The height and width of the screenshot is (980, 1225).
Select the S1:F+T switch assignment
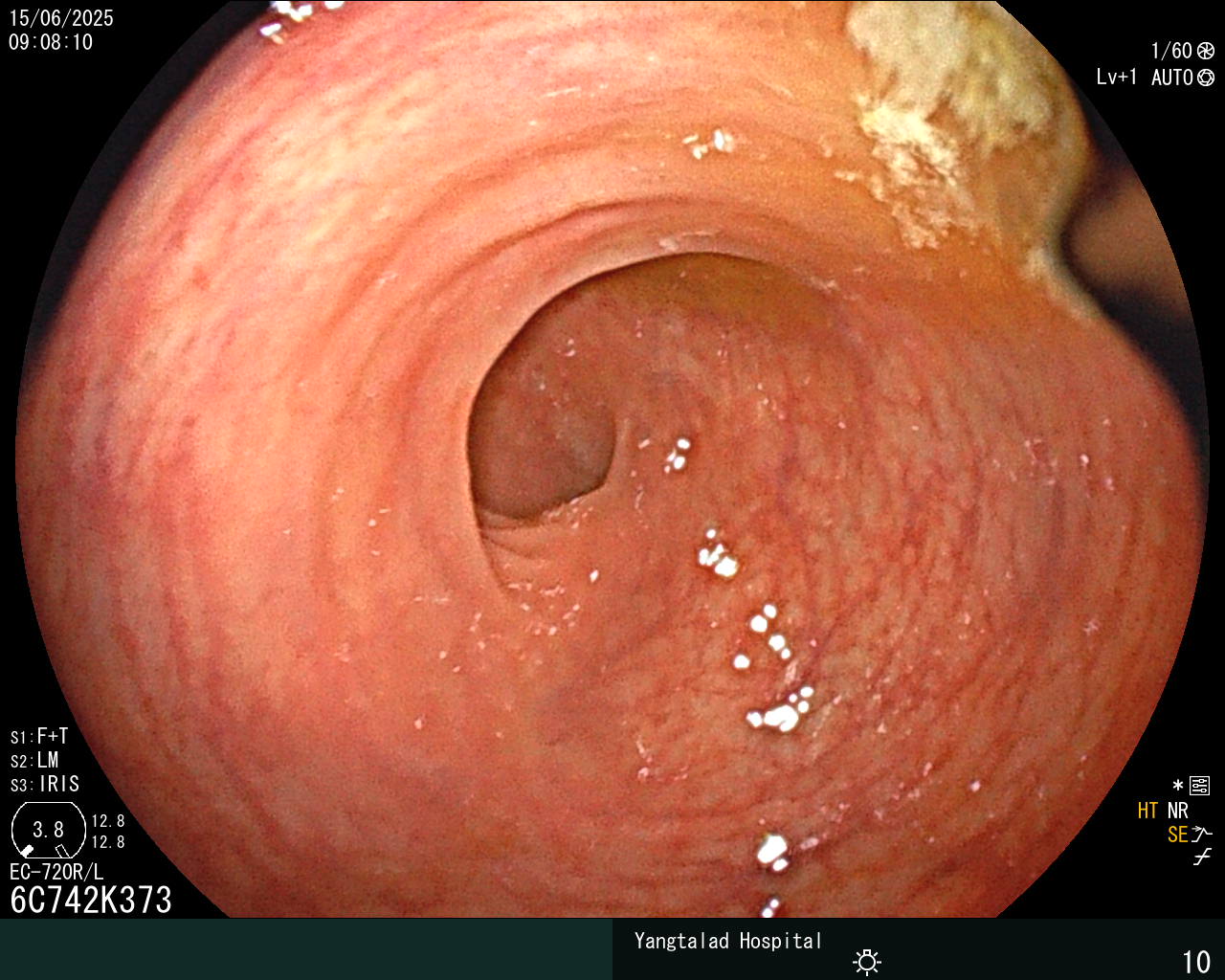click(39, 736)
